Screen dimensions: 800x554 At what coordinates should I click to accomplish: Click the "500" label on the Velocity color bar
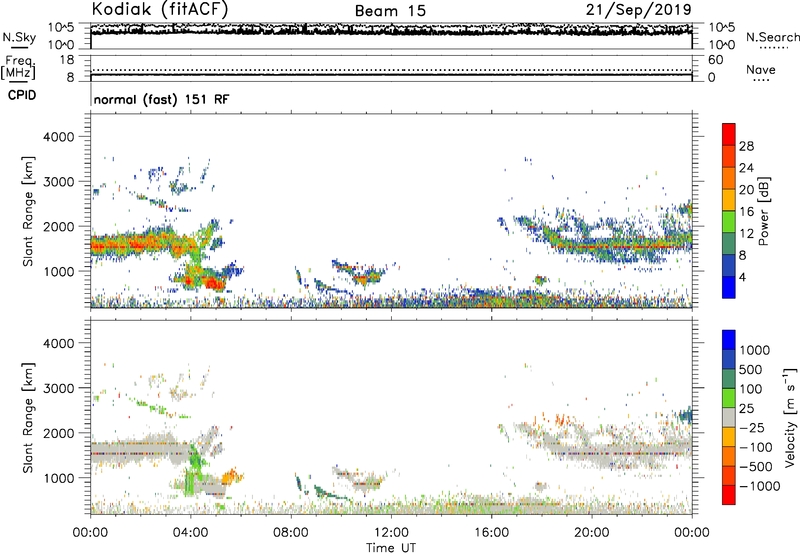tap(751, 370)
